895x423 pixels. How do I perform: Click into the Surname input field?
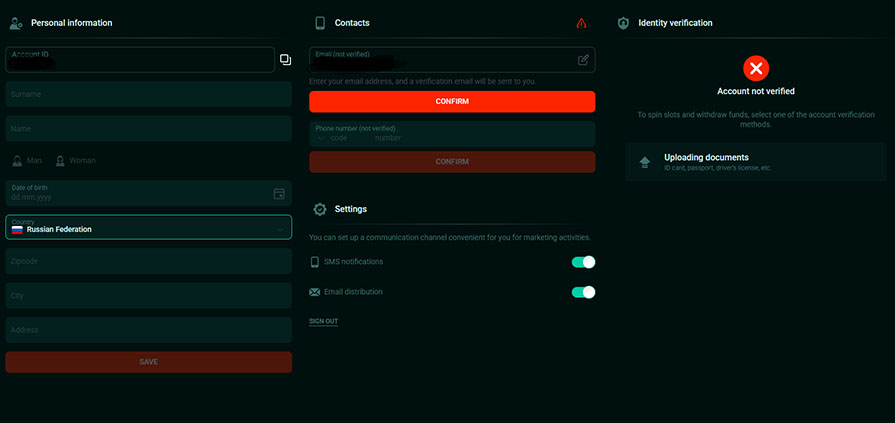click(x=148, y=95)
